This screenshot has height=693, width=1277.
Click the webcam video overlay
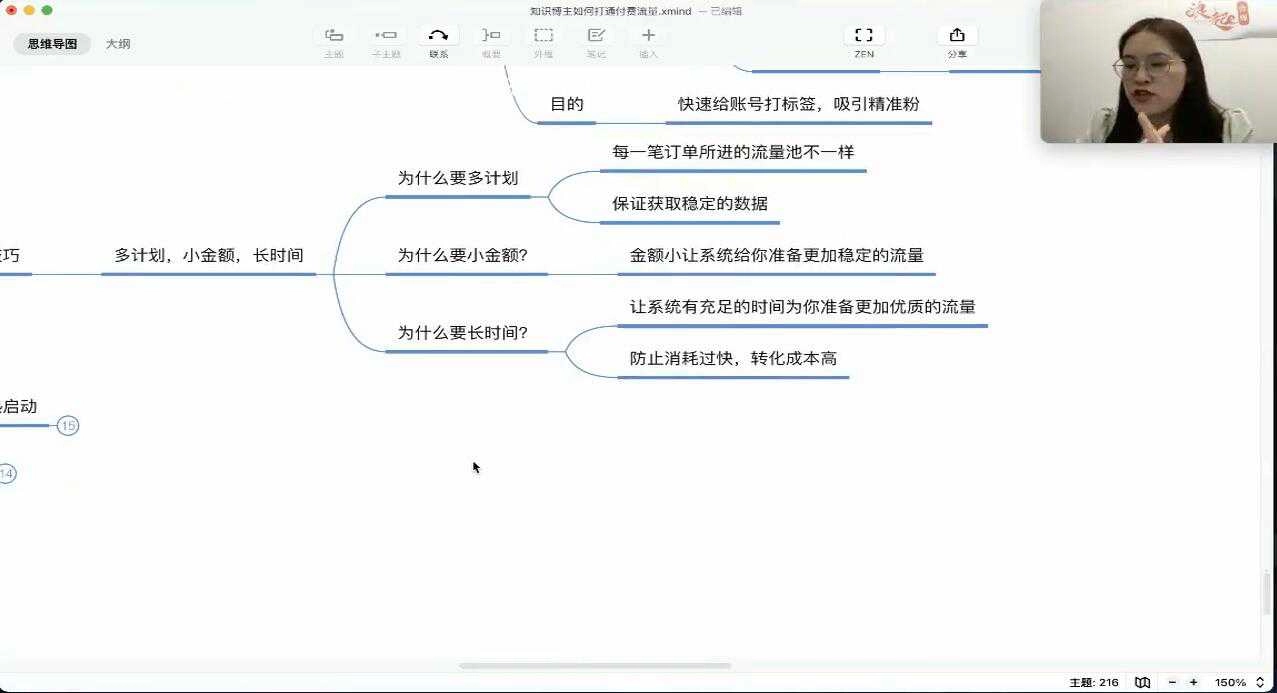pyautogui.click(x=1157, y=70)
